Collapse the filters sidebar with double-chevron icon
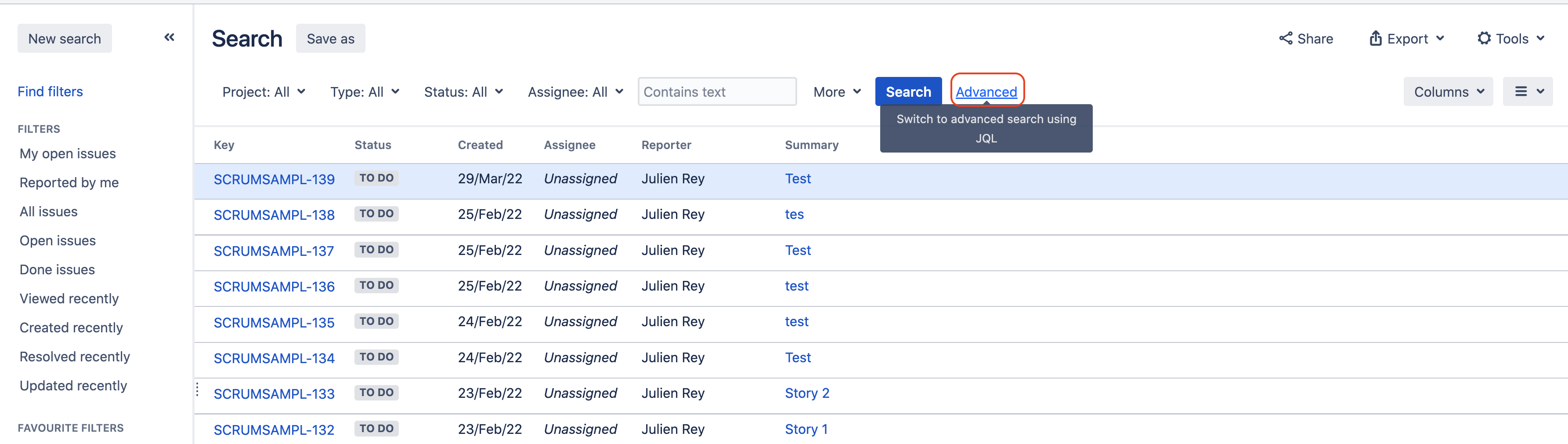The width and height of the screenshot is (1568, 444). click(169, 38)
